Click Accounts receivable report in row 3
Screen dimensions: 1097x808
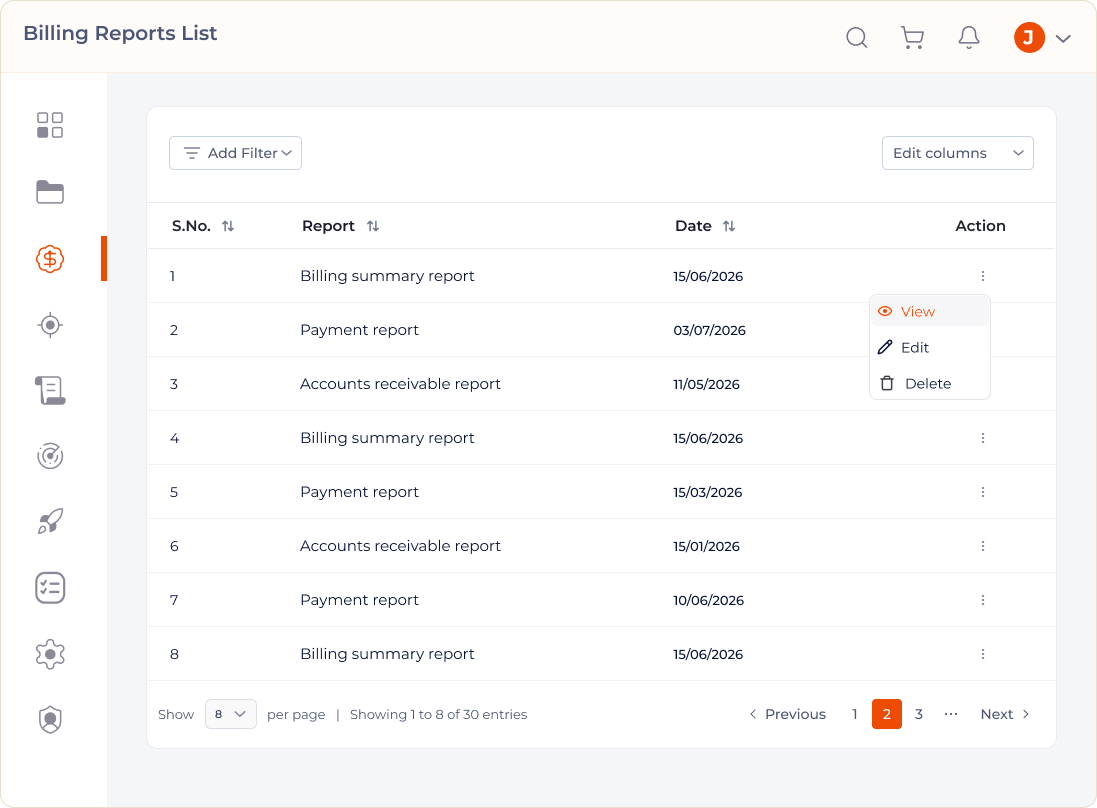tap(400, 384)
